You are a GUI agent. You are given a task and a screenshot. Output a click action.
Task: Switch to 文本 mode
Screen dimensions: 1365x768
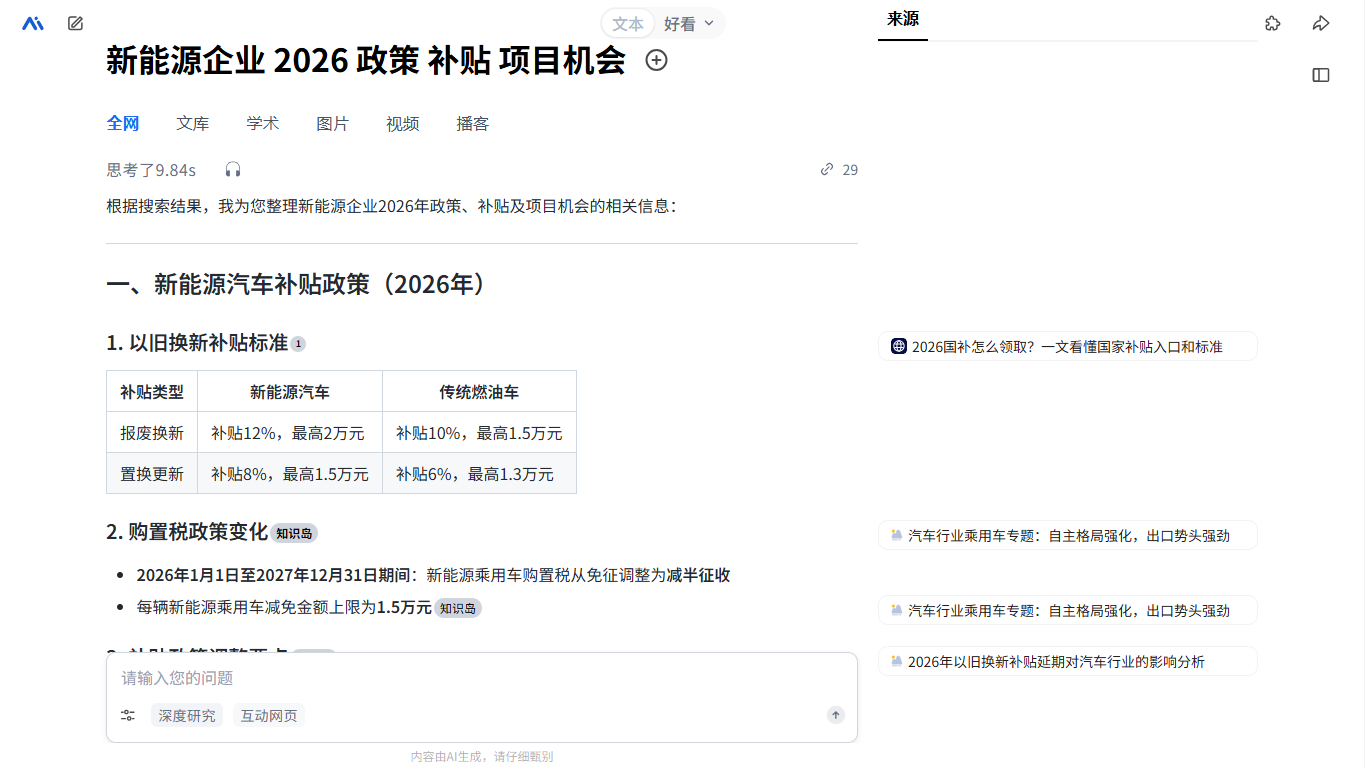pyautogui.click(x=628, y=23)
